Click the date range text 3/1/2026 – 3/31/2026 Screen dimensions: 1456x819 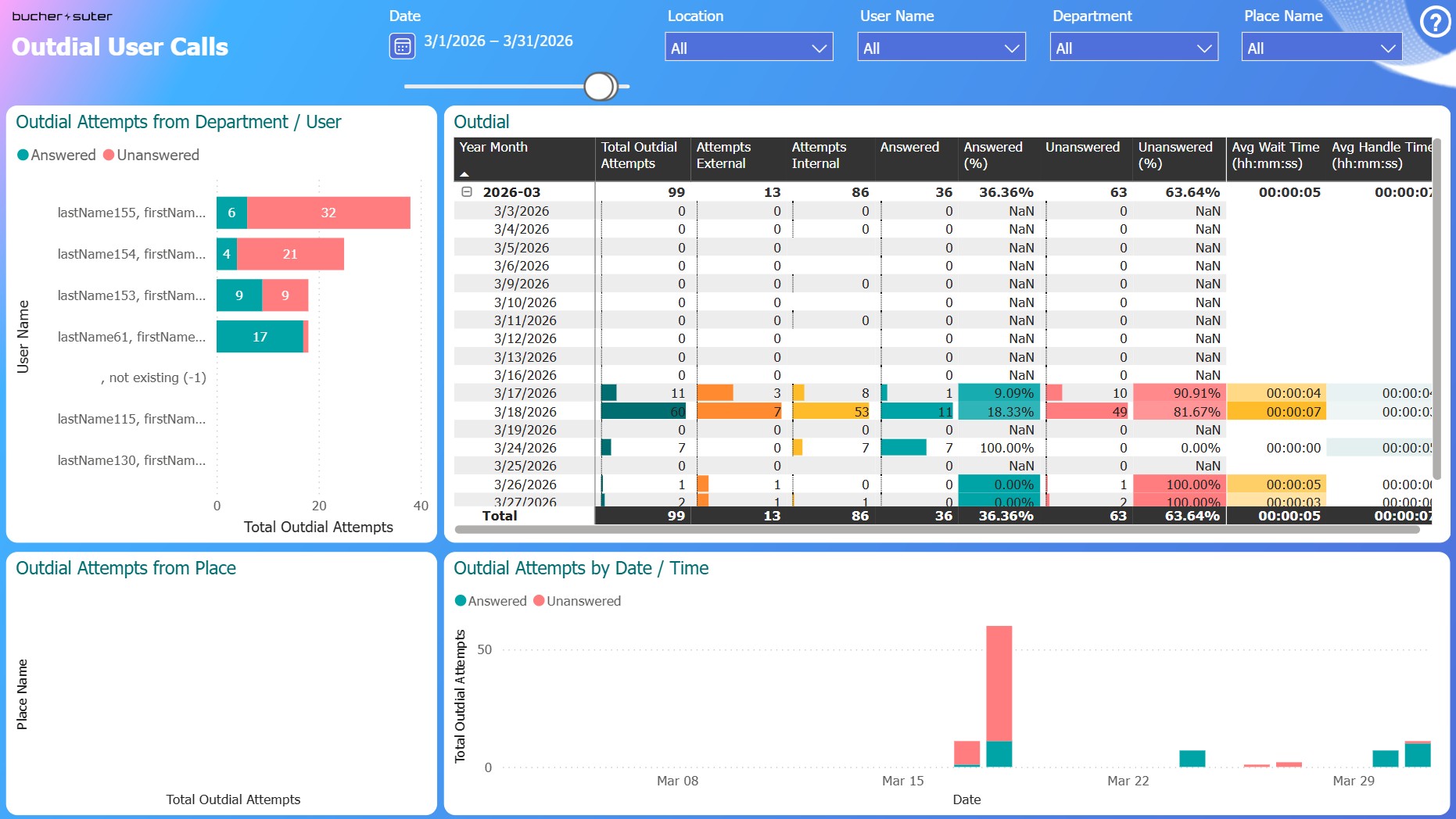(498, 41)
